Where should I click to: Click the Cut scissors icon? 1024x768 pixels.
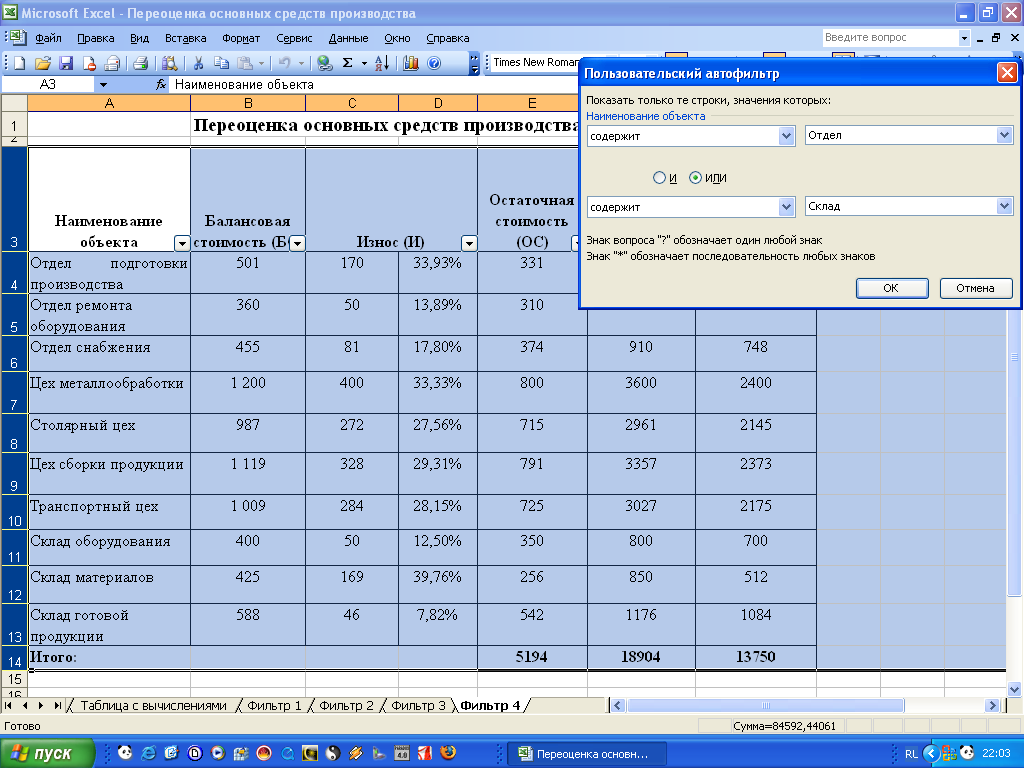199,63
